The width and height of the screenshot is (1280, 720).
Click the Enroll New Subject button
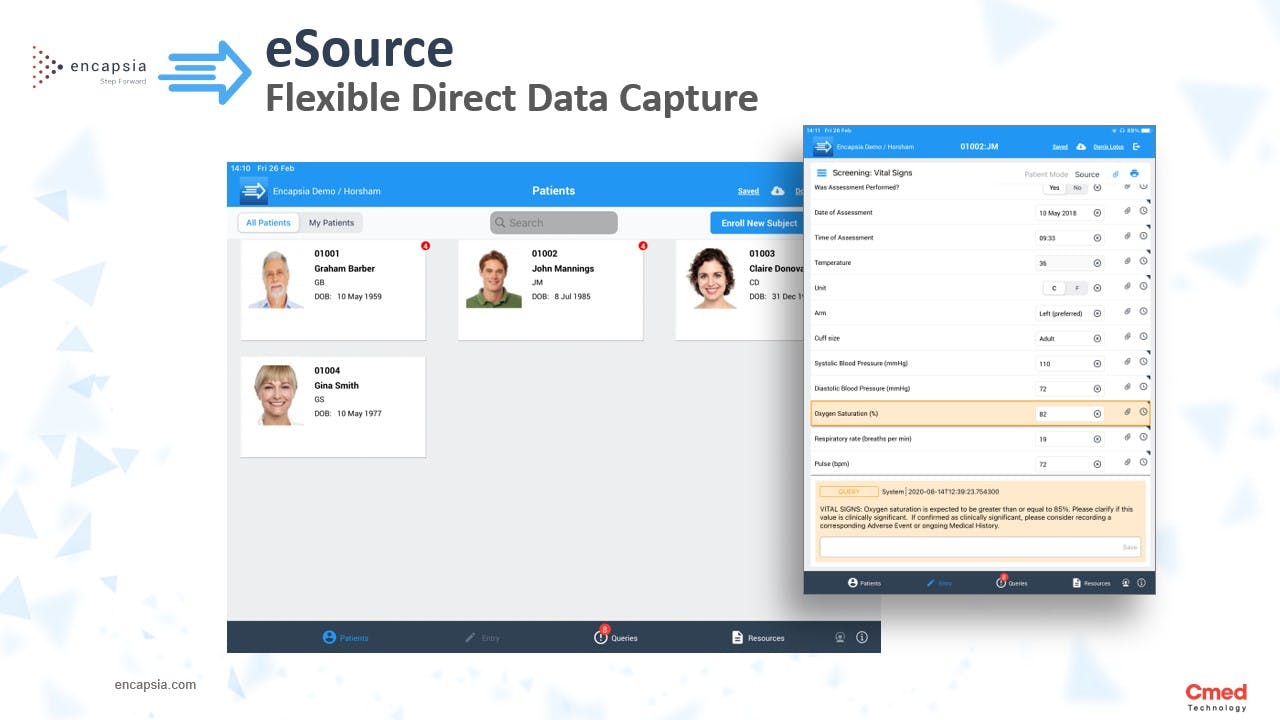tap(757, 223)
